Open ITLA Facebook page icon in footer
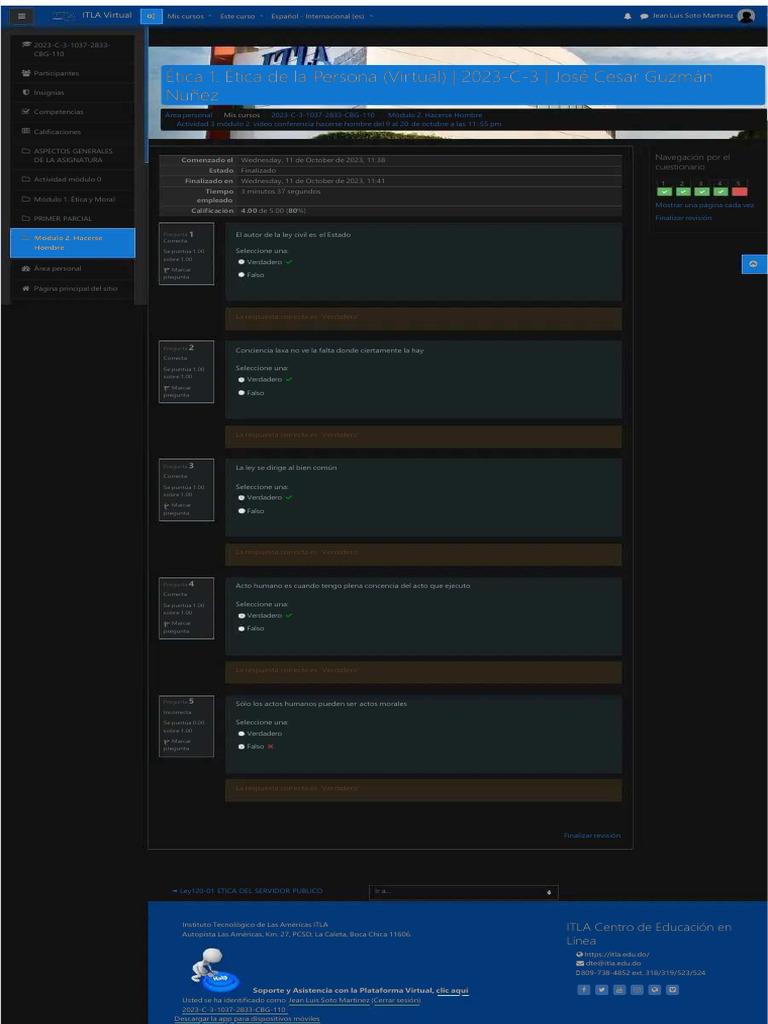The image size is (768, 1024). coord(584,990)
